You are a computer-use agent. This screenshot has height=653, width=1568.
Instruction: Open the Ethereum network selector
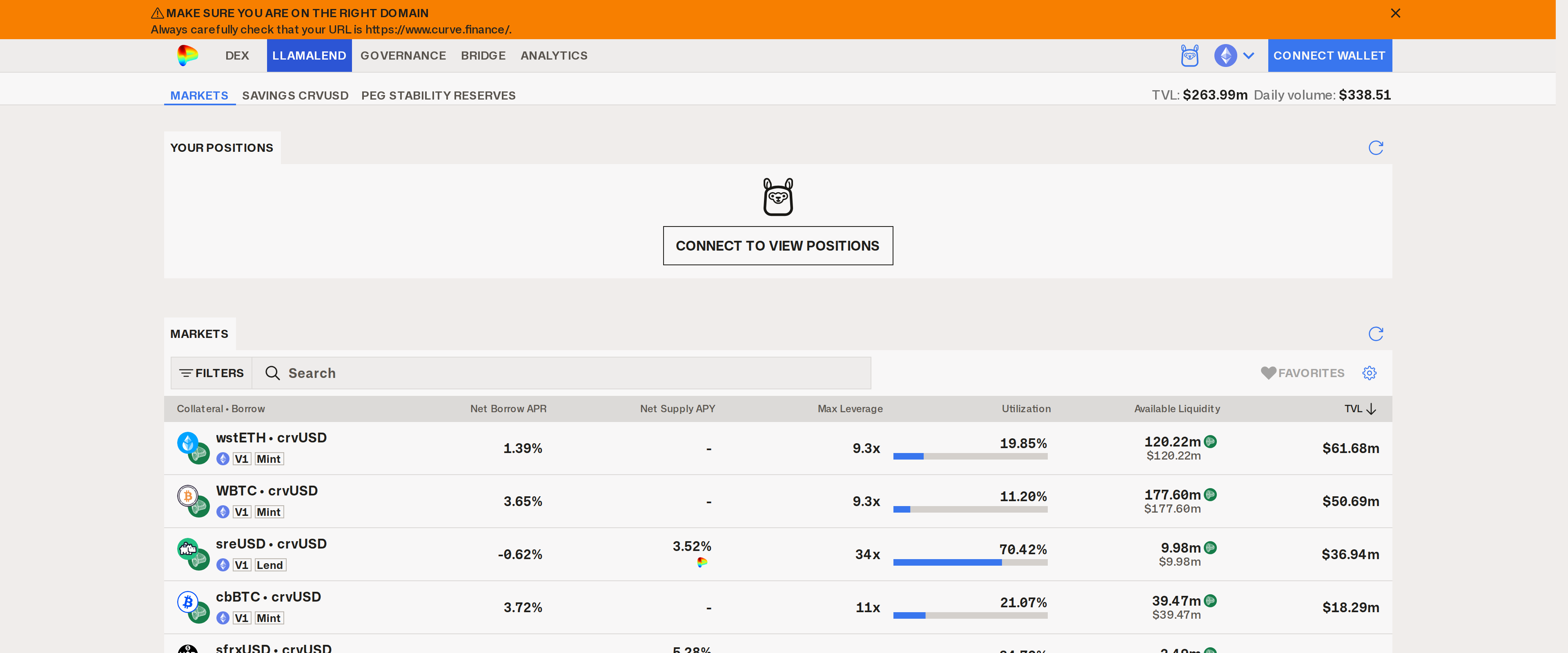point(1234,56)
